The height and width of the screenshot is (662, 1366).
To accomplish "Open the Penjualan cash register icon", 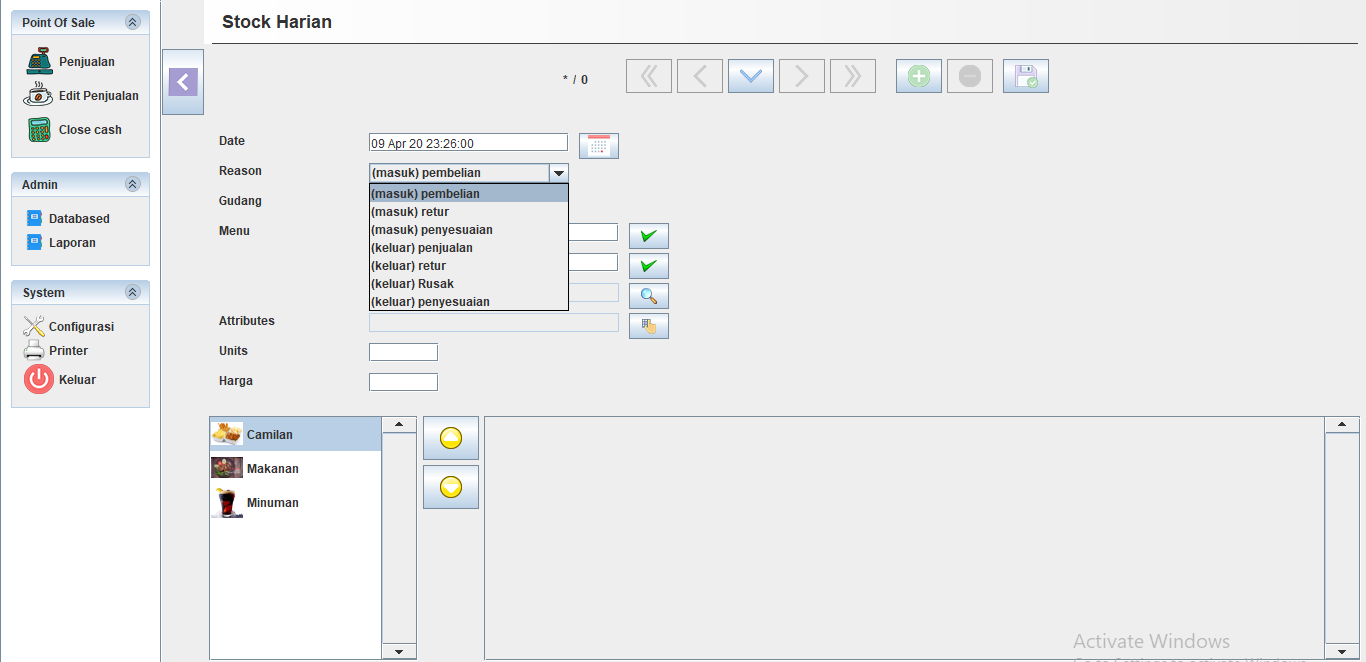I will 40,61.
